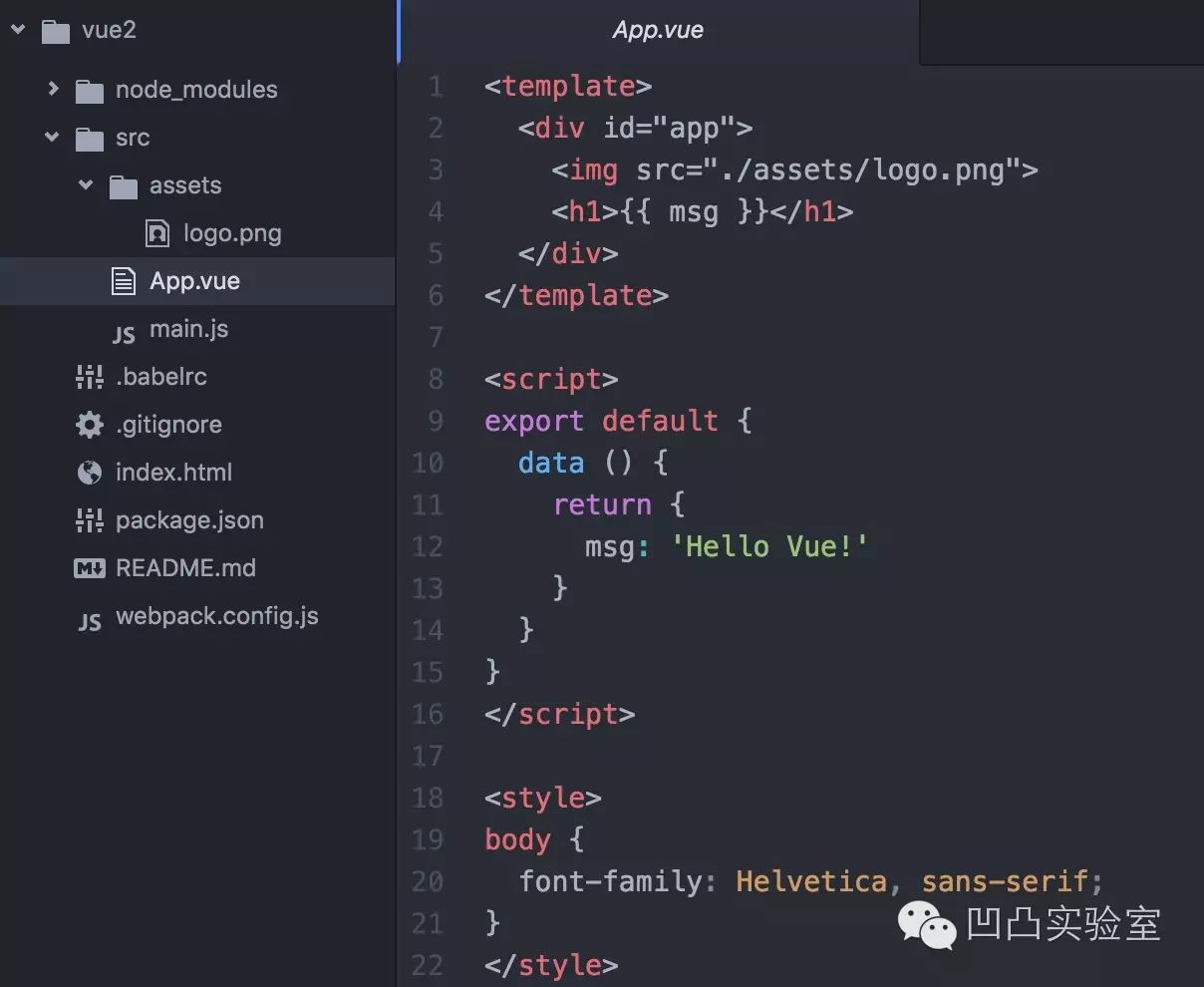Screen dimensions: 1204x987
Task: Open index.html in the file tree
Action: coord(173,473)
